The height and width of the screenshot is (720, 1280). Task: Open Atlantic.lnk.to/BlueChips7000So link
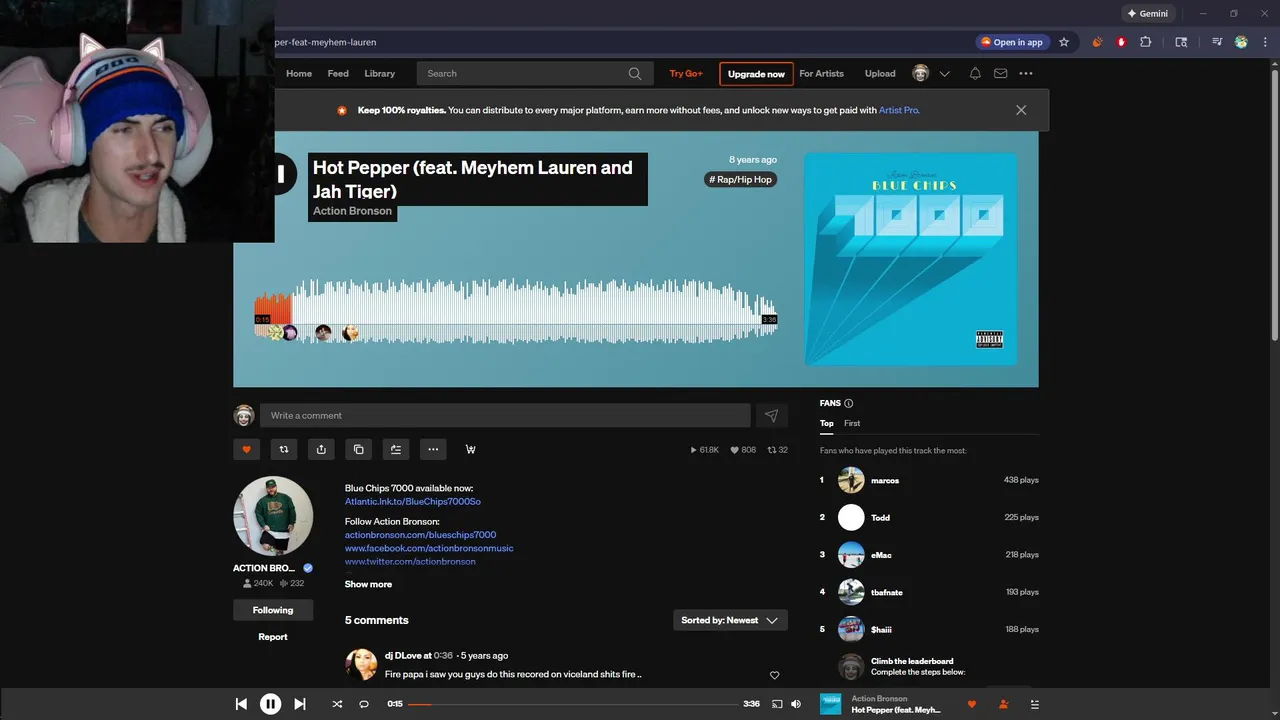(x=413, y=501)
